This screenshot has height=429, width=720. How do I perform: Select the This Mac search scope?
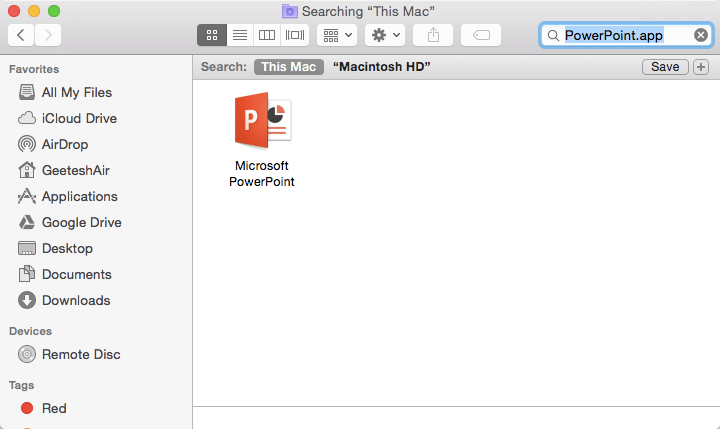coord(288,67)
